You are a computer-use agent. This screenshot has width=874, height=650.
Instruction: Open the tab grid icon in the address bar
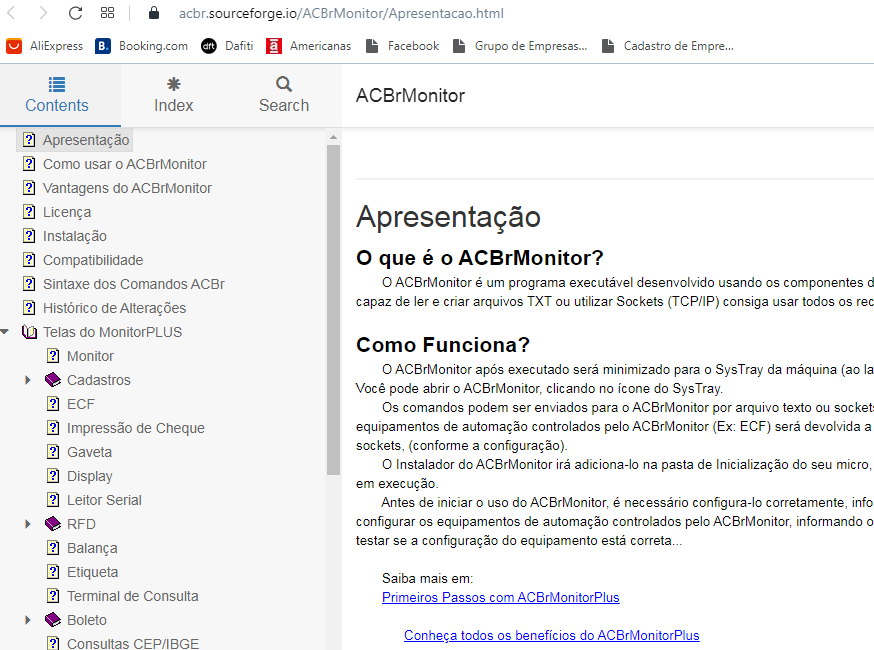point(108,13)
